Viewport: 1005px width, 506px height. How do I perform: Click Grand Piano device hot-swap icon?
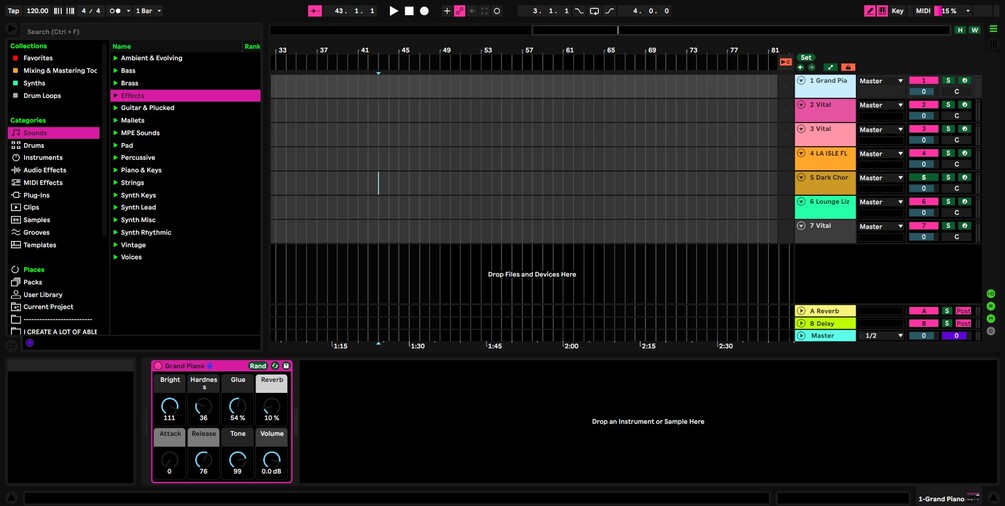coord(275,366)
